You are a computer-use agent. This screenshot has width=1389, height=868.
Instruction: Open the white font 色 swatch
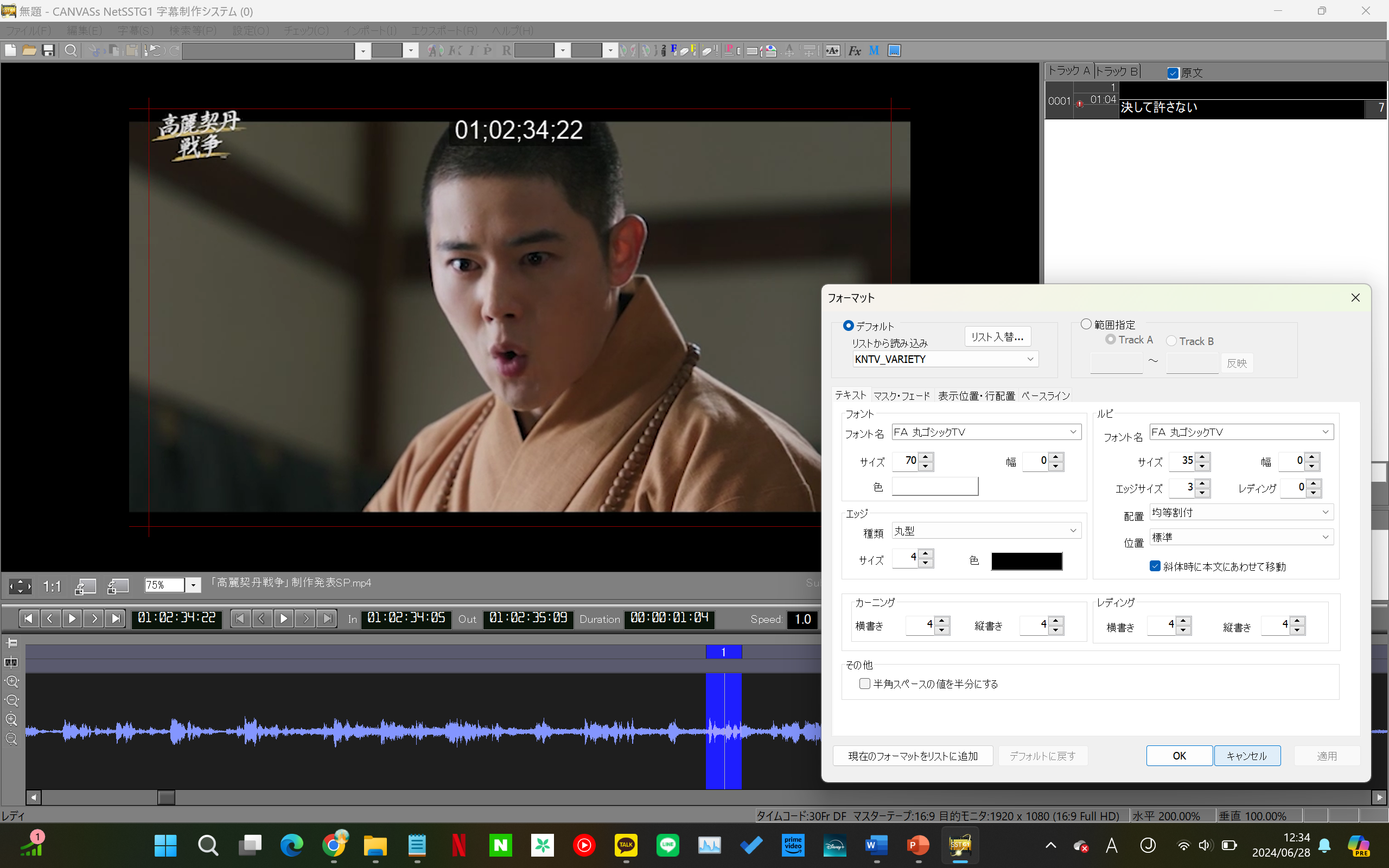(935, 486)
